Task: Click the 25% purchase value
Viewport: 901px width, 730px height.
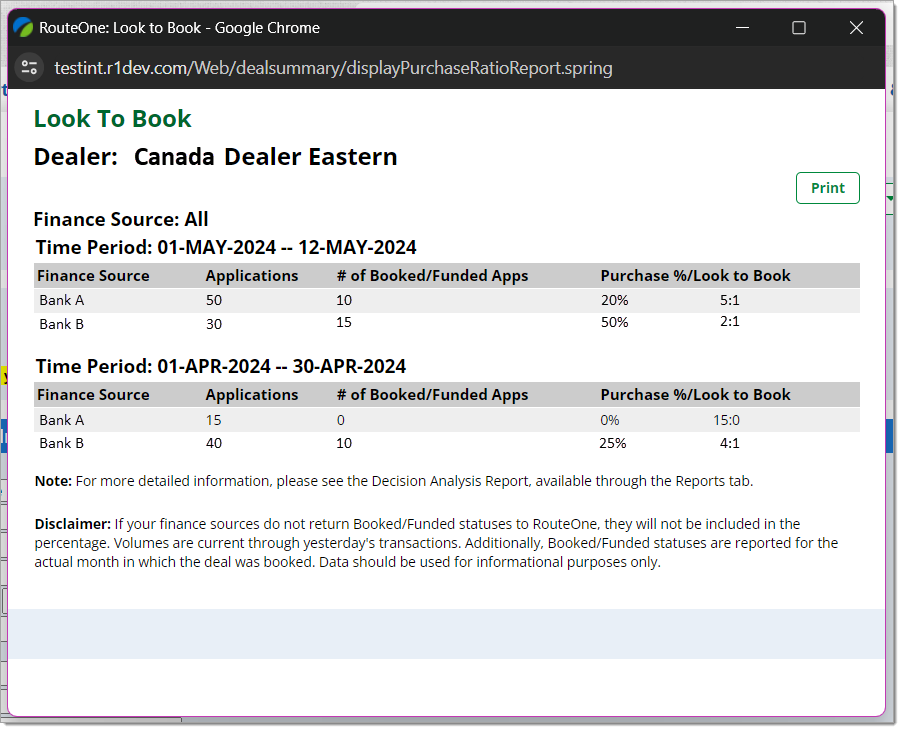Action: [613, 443]
